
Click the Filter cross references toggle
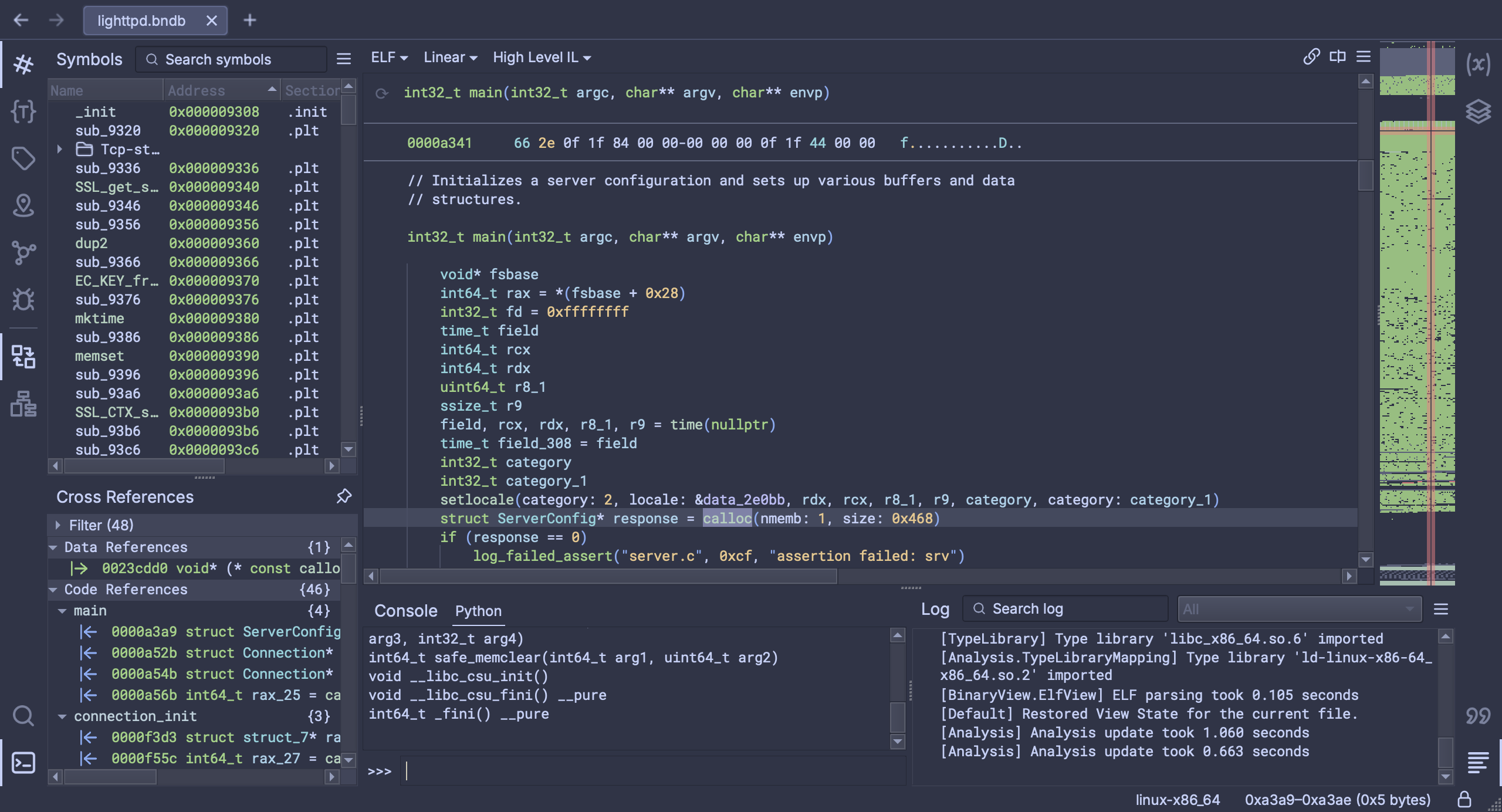pyautogui.click(x=57, y=525)
